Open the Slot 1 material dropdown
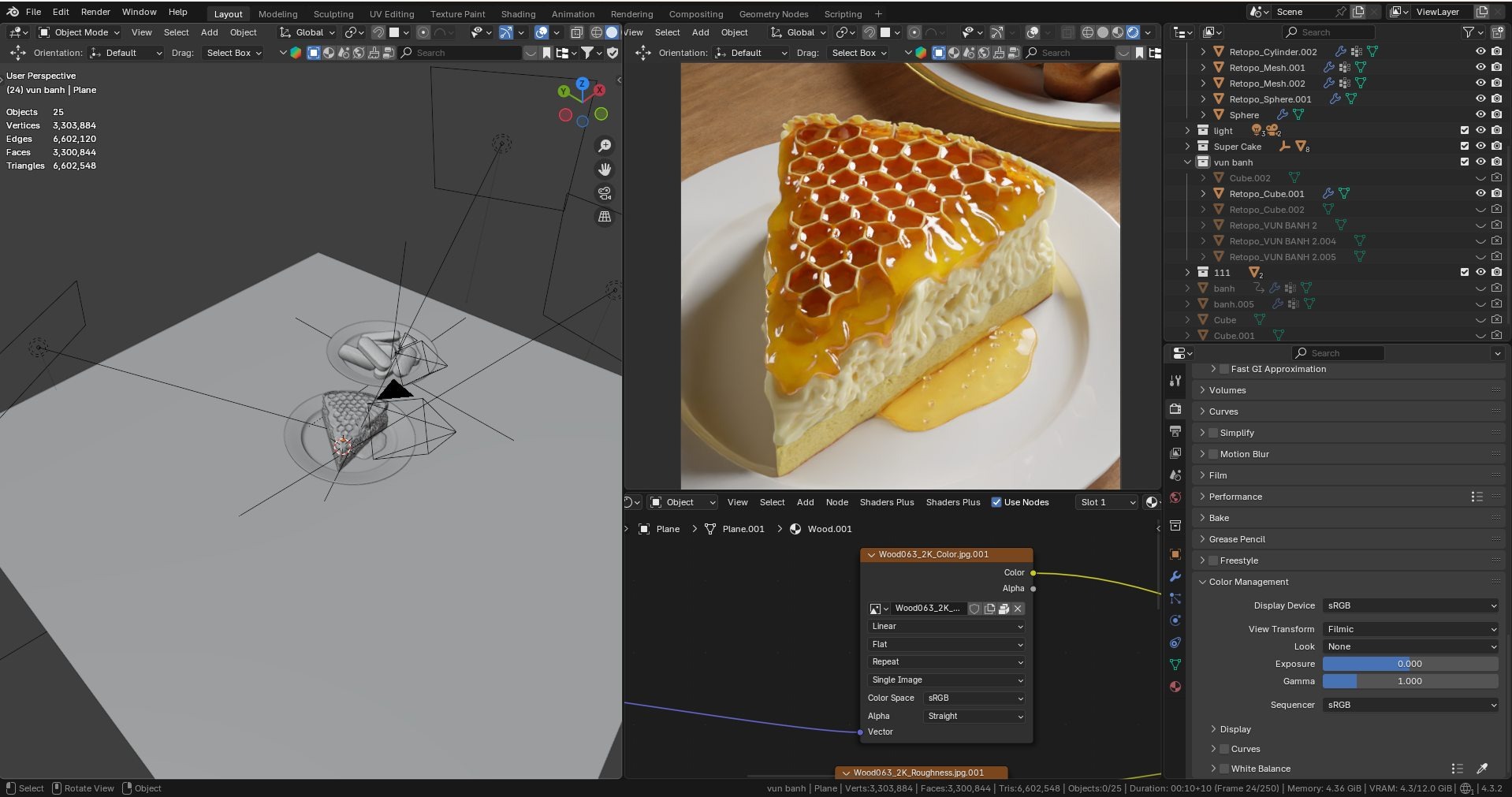Image resolution: width=1512 pixels, height=797 pixels. click(x=1107, y=502)
